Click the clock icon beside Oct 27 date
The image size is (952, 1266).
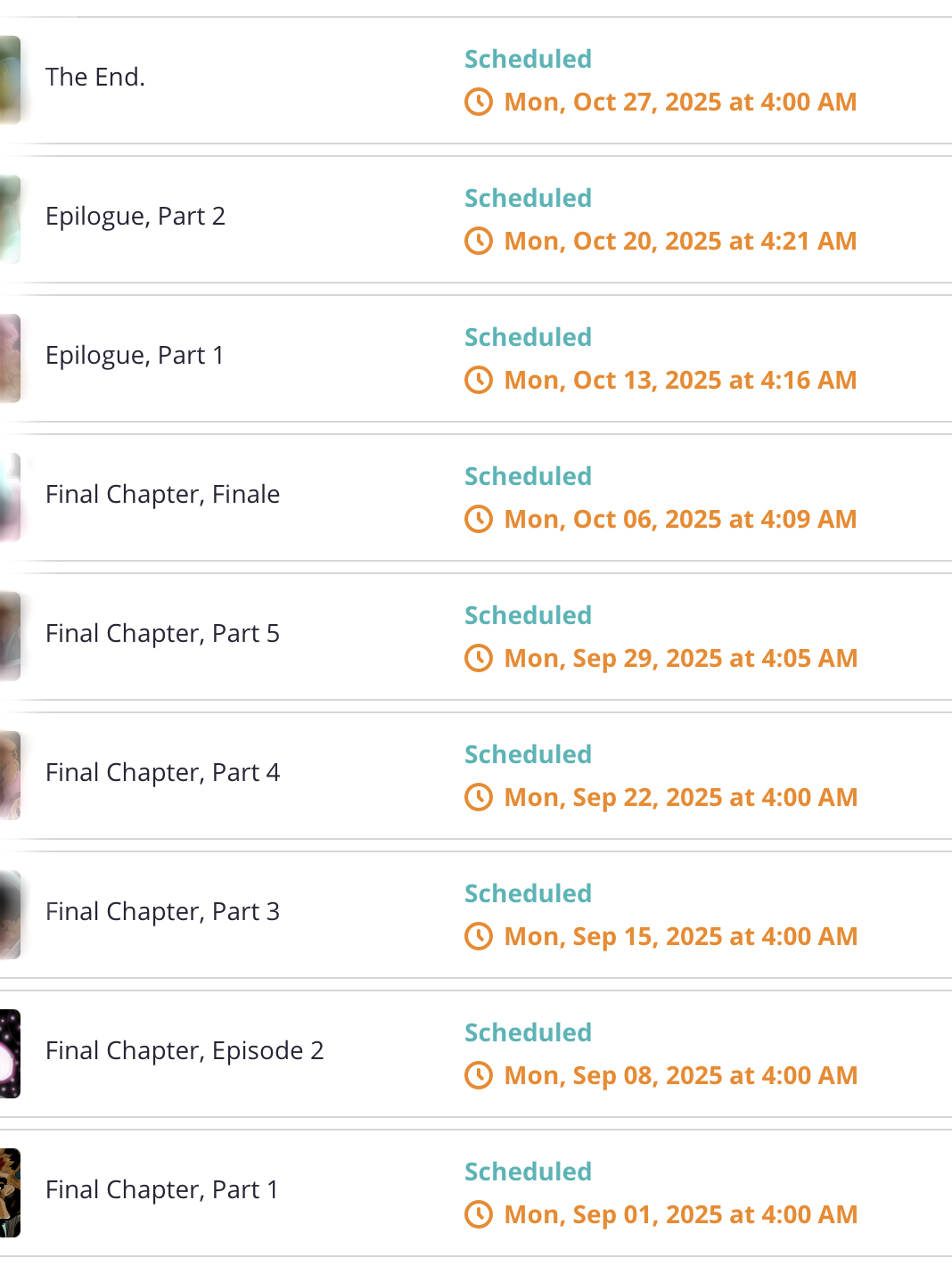(x=479, y=102)
